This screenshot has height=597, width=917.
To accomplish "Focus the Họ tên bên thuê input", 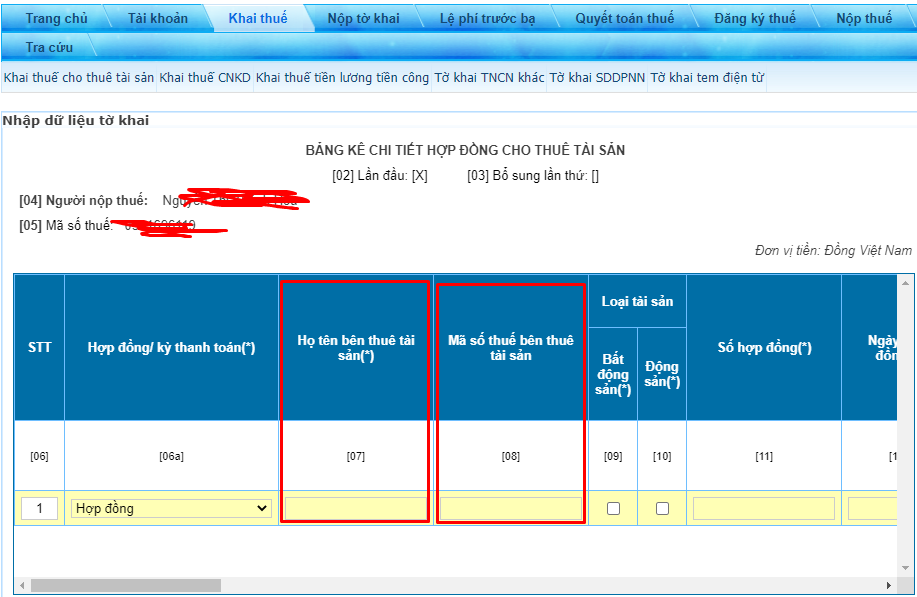I will click(x=355, y=508).
